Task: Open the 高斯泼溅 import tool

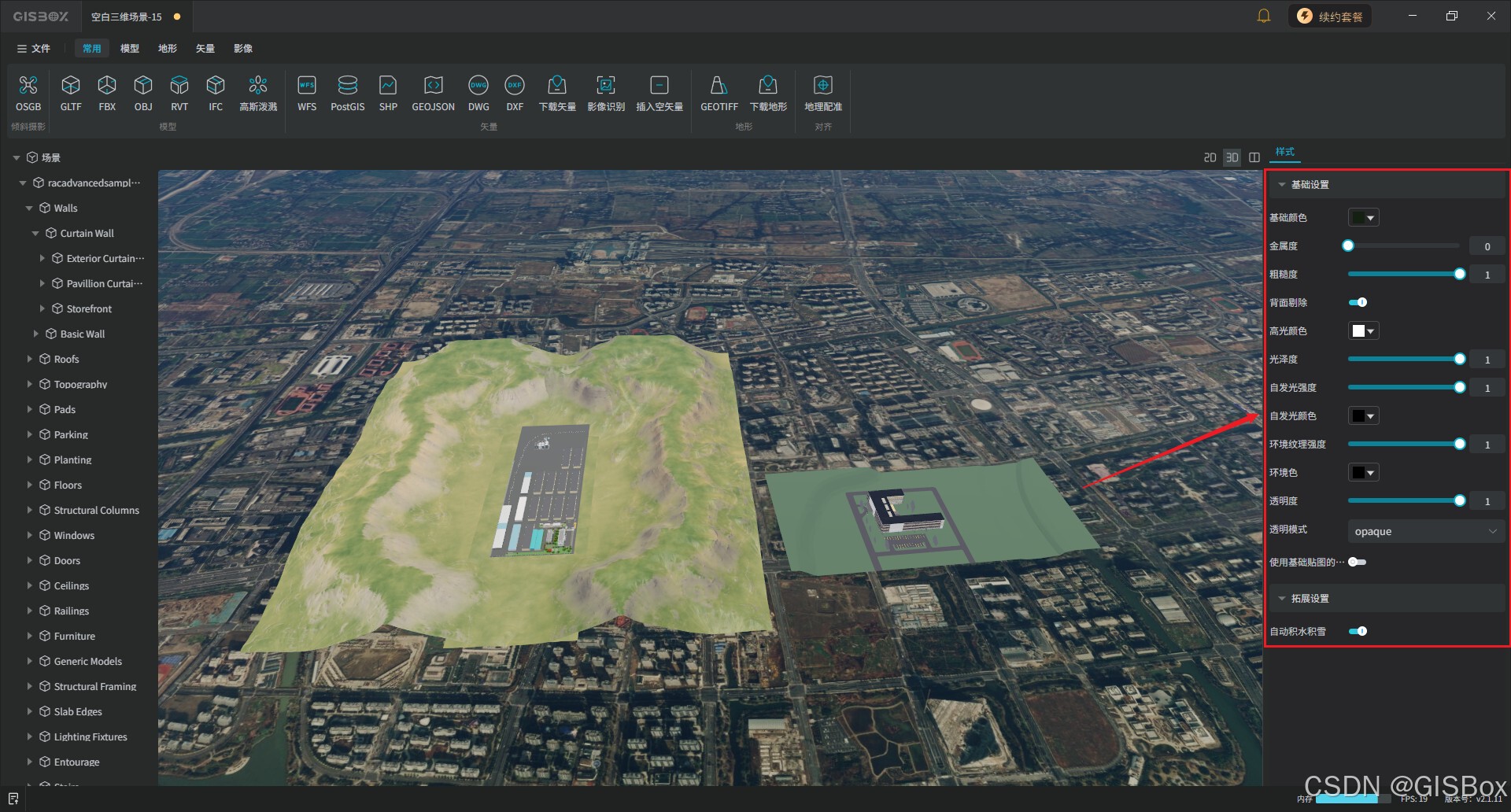Action: click(x=258, y=93)
